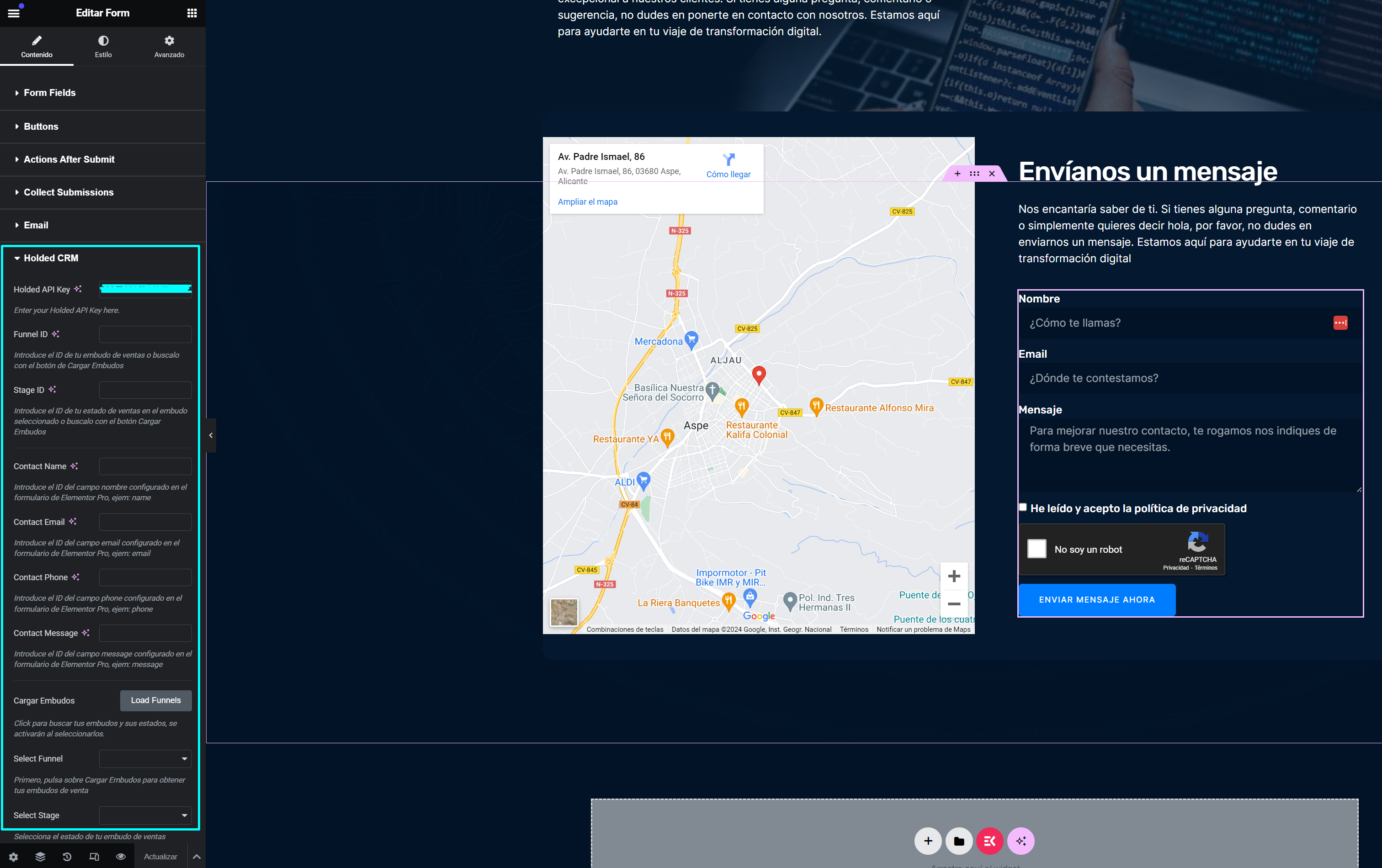Viewport: 1382px width, 868px height.
Task: Switch Responsive mode icon
Action: [94, 857]
